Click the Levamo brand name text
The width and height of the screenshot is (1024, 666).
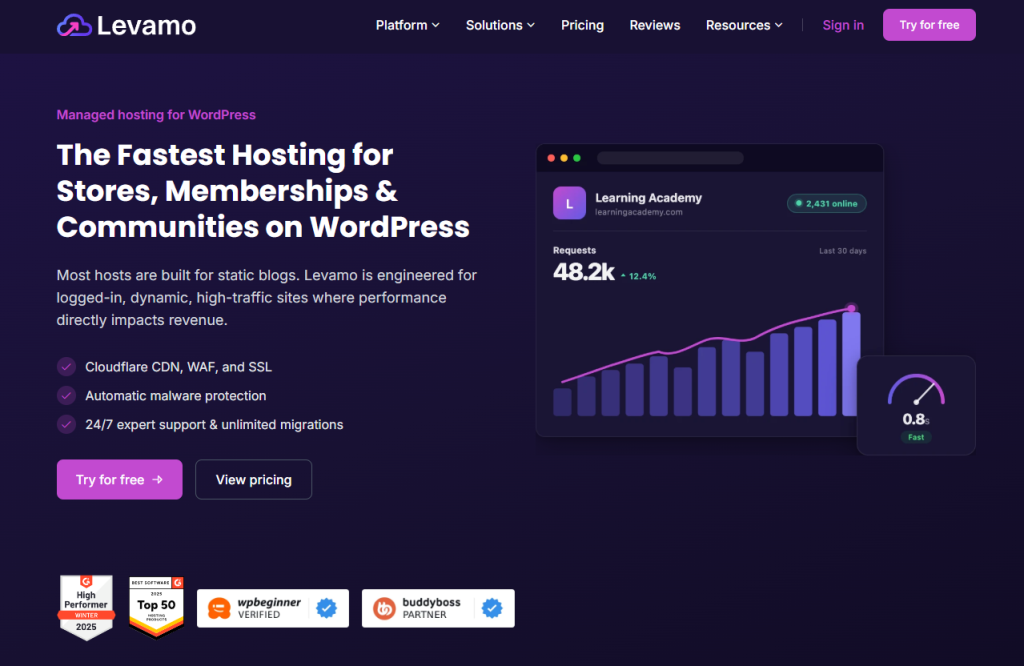(146, 26)
